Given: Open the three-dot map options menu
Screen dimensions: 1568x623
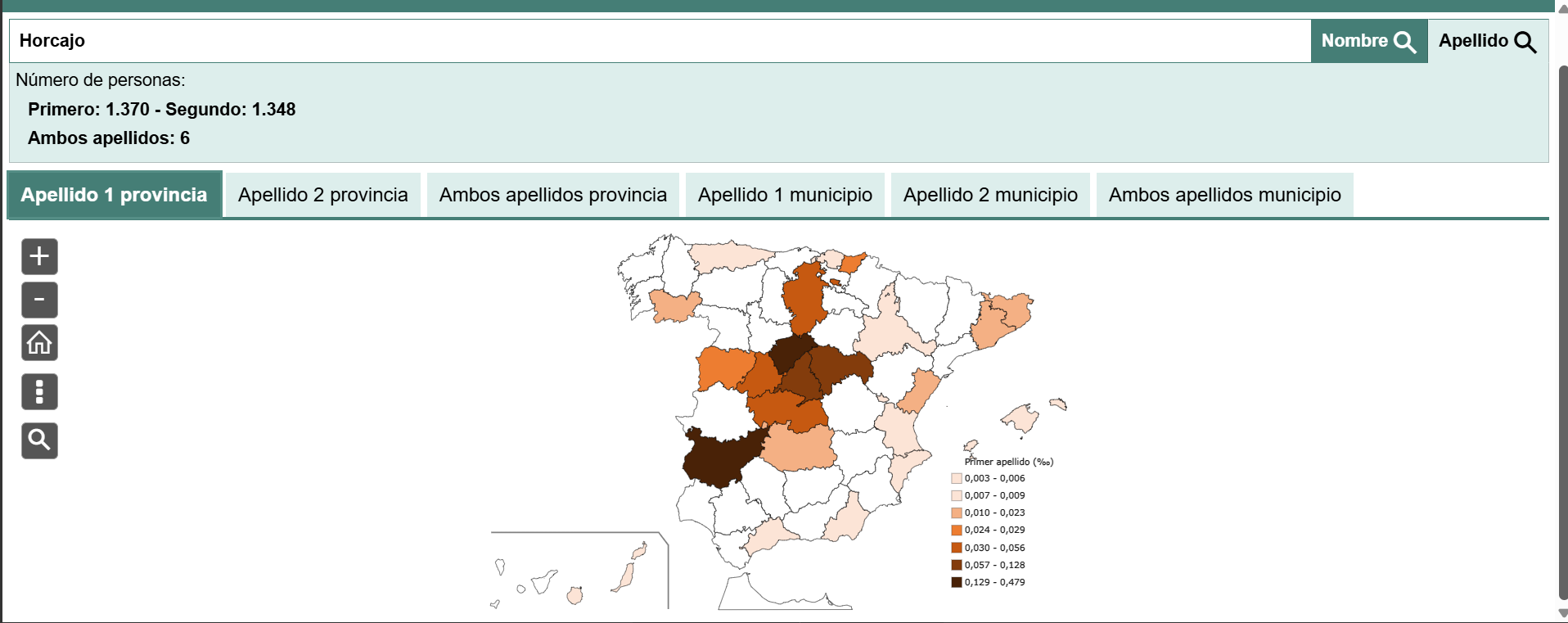Looking at the screenshot, I should pyautogui.click(x=39, y=392).
